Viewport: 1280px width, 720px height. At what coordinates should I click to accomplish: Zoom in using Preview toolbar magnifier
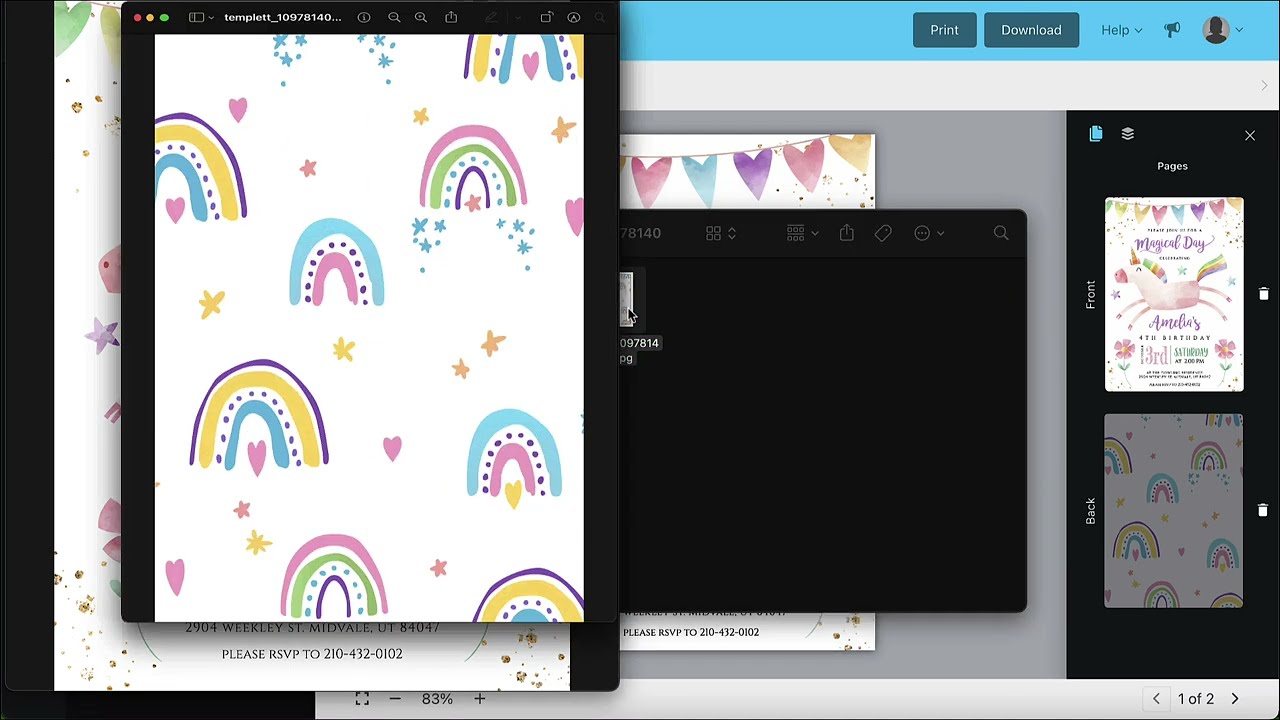[x=421, y=18]
